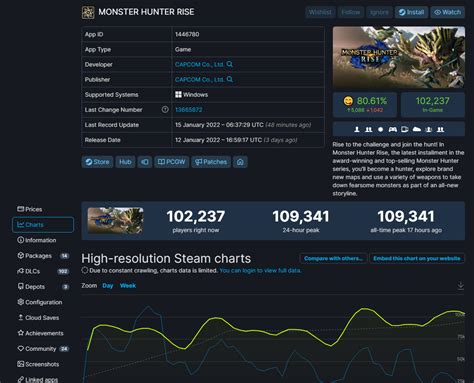Click the info icon beside Last Change Number

click(165, 109)
